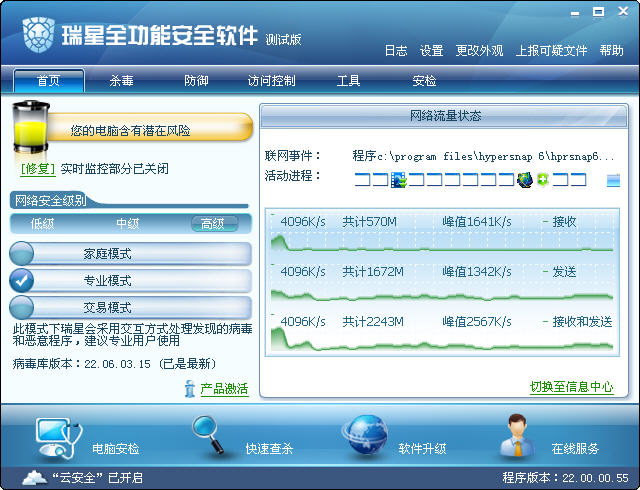The height and width of the screenshot is (490, 640).
Task: Set network security level to 高级
Action: tap(214, 224)
